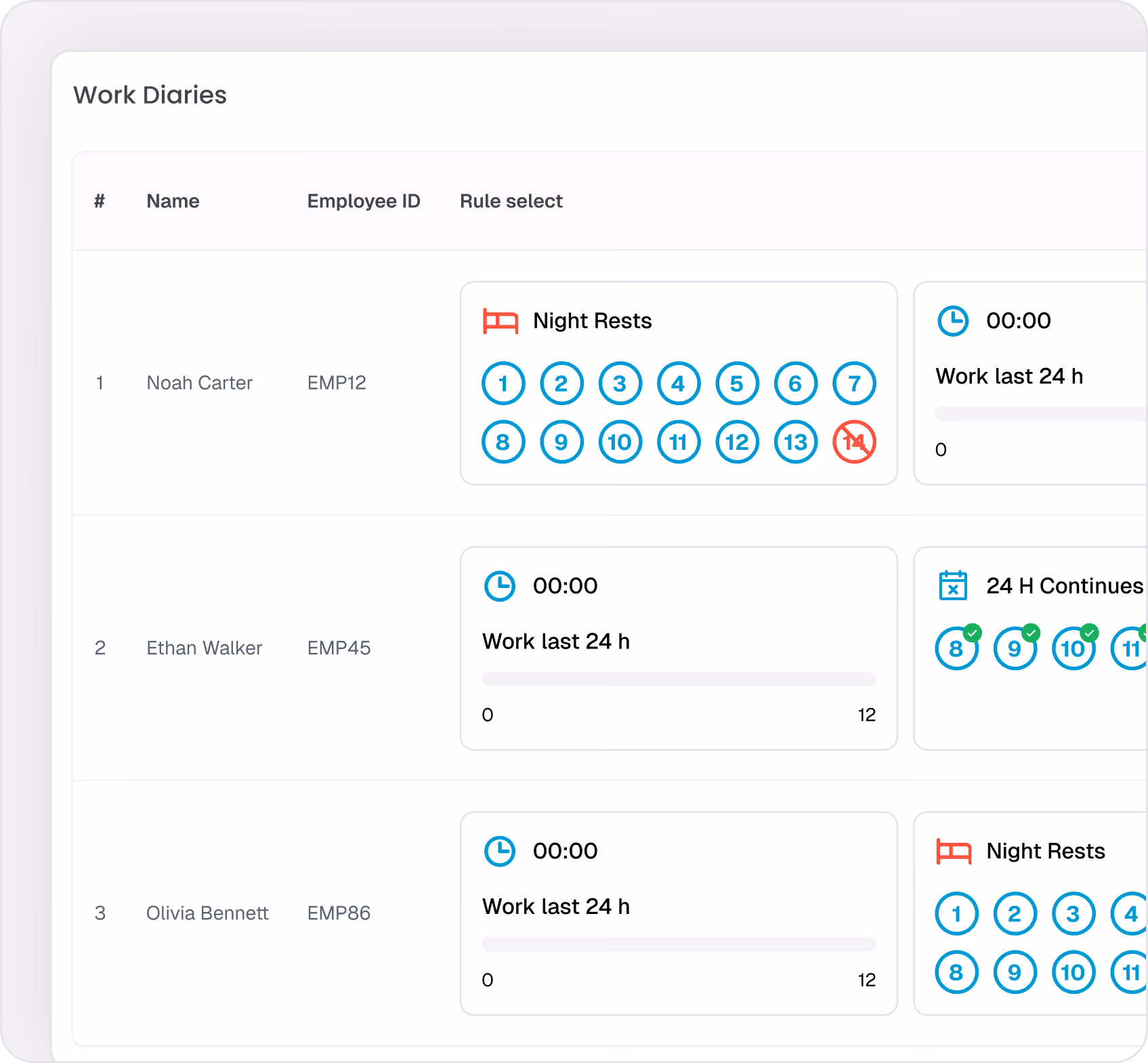This screenshot has height=1063, width=1148.
Task: Toggle checked day 10 in 24 H Continues
Action: coord(1073,648)
